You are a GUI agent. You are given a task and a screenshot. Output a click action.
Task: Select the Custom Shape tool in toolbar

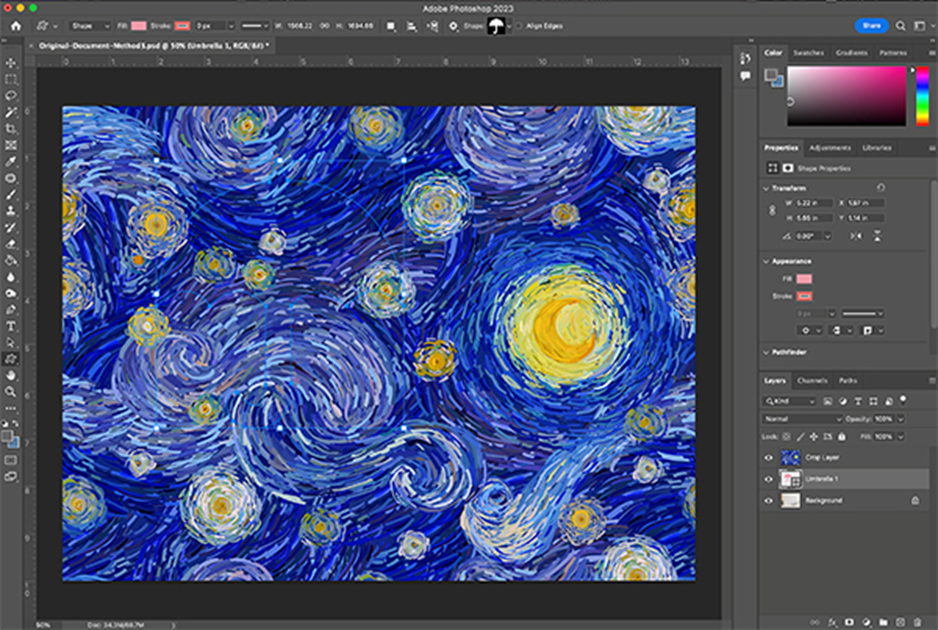11,359
